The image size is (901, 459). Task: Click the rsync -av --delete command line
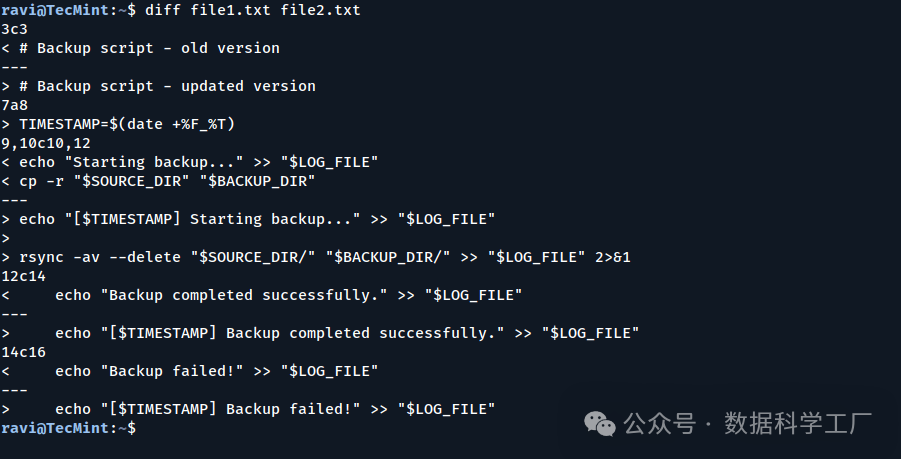[324, 257]
